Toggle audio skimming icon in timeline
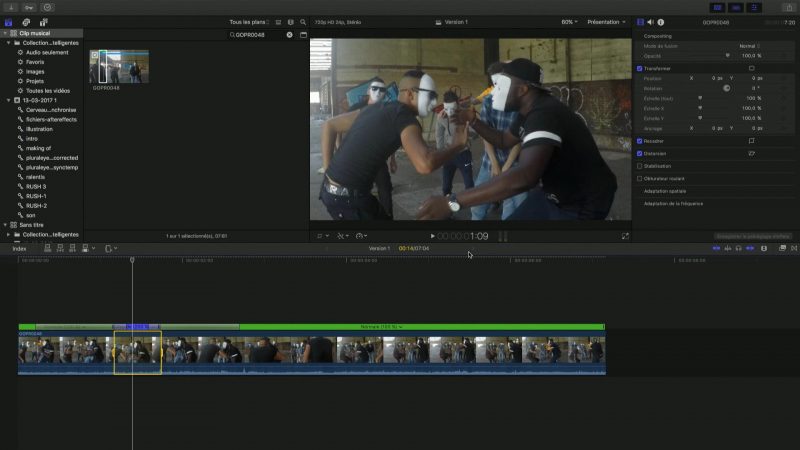The width and height of the screenshot is (800, 450). click(x=728, y=248)
